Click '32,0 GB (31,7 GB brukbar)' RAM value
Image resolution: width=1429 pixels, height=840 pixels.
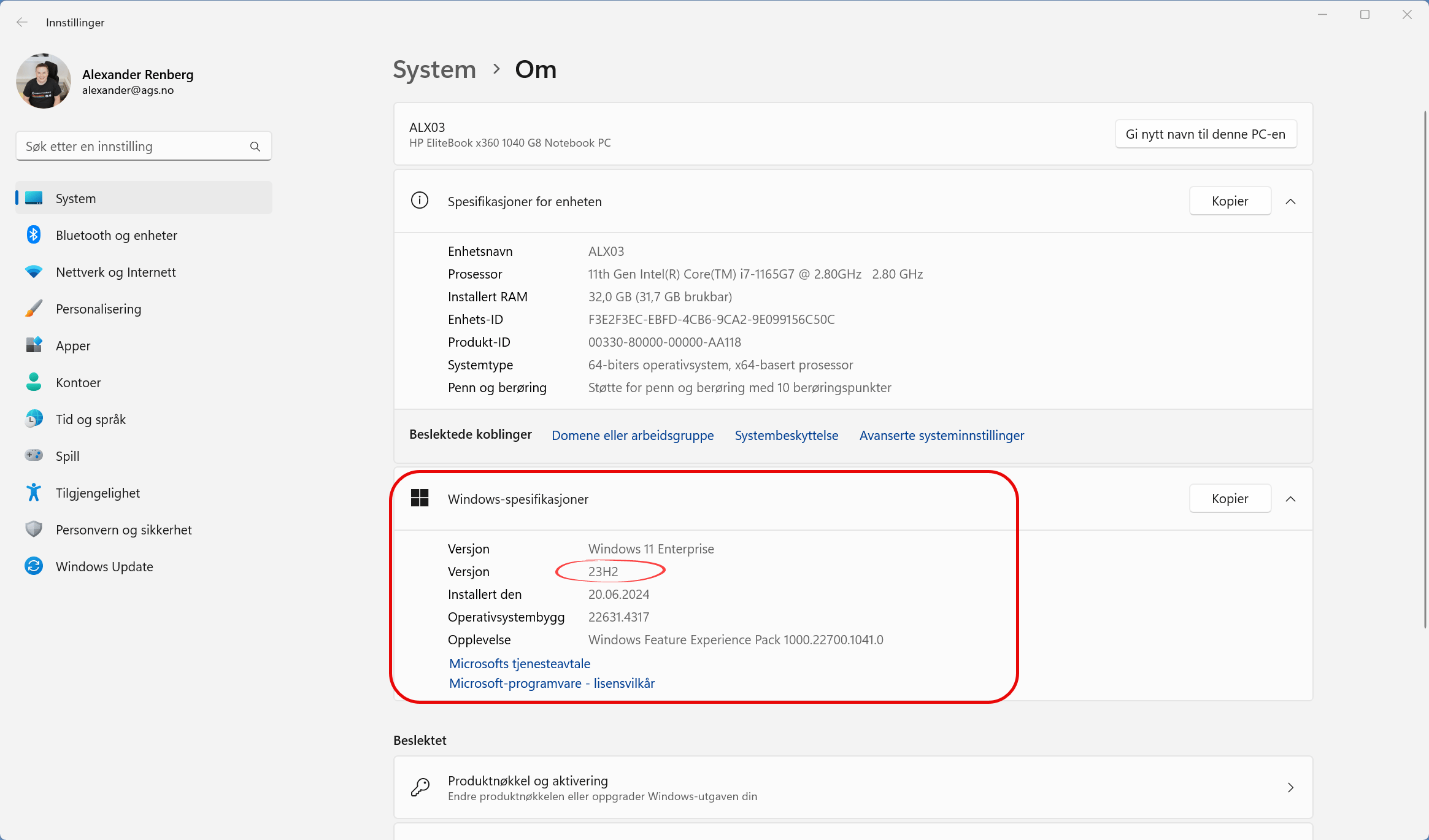click(660, 296)
